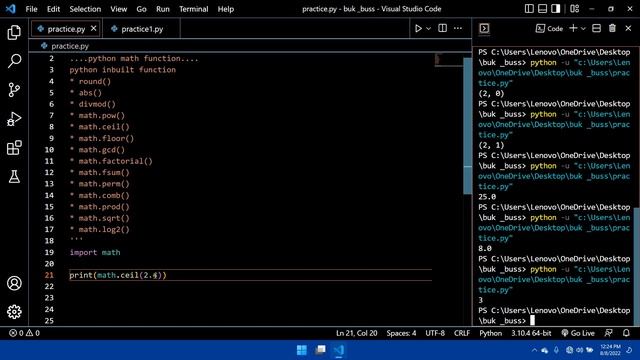Open the clock and date flyout

coord(610,350)
